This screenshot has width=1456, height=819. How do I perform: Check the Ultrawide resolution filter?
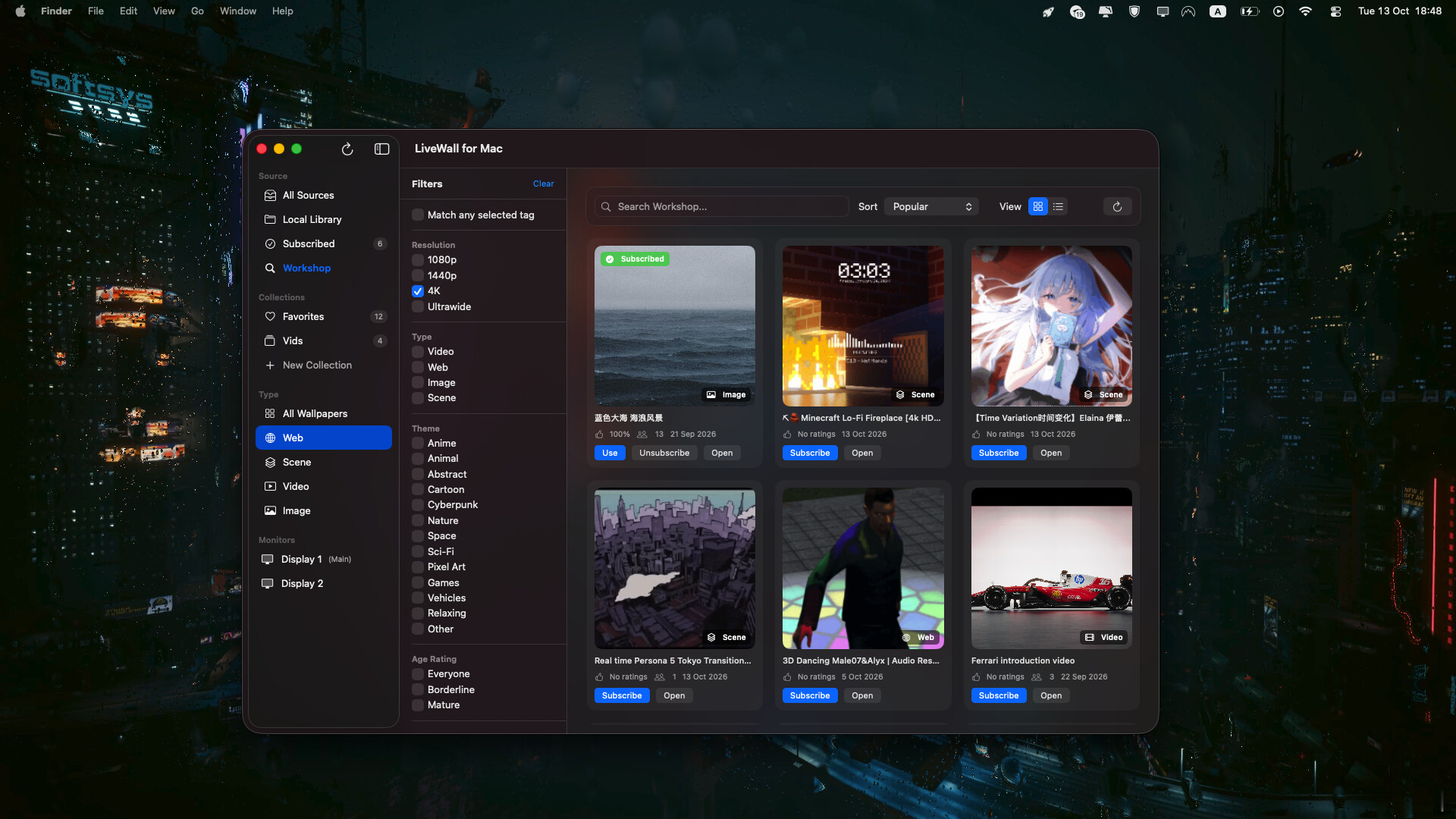tap(418, 307)
